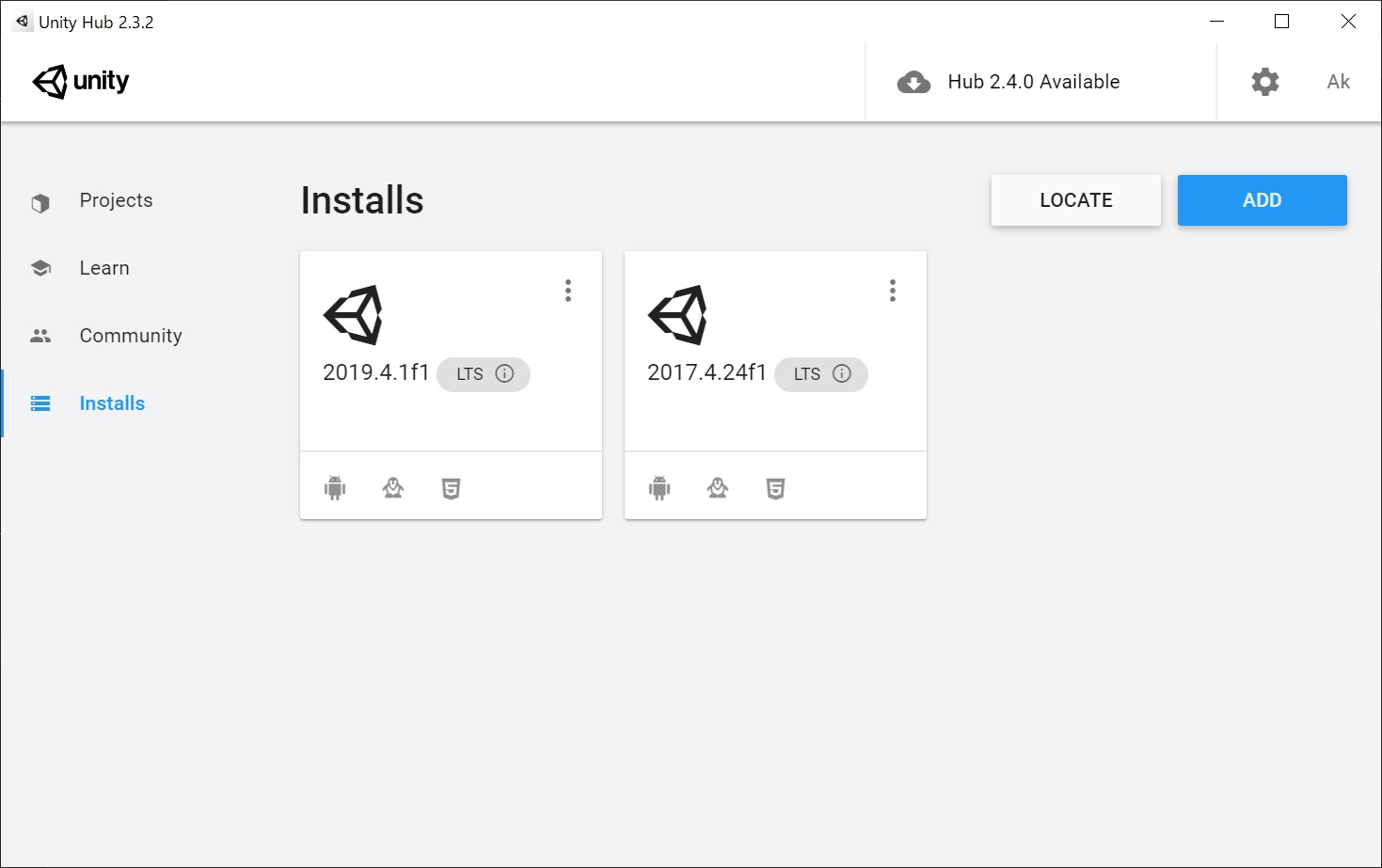Click the WebGL HTML5 icon for 2019.4.1f1
Viewport: 1382px width, 868px height.
tap(452, 488)
